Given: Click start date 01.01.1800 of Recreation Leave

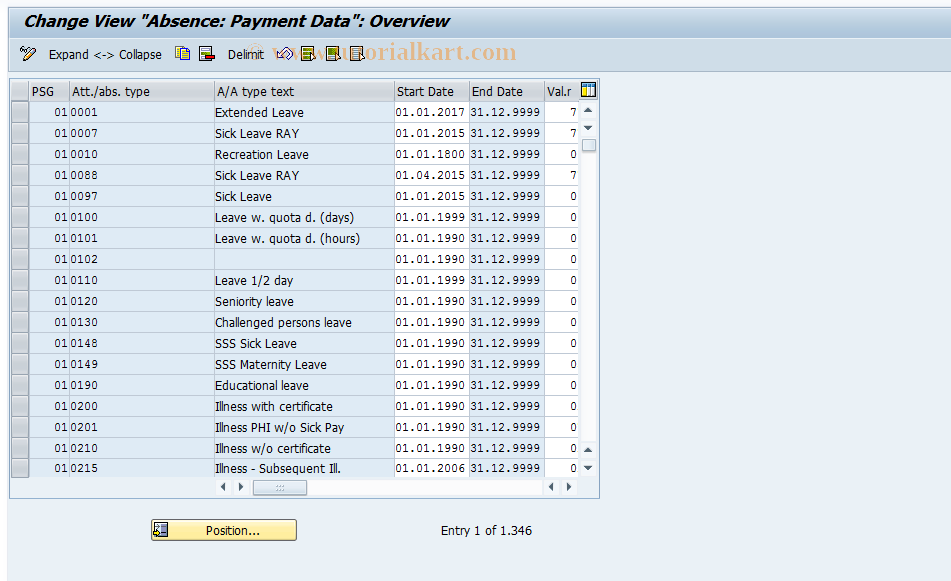Looking at the screenshot, I should pyautogui.click(x=431, y=154).
